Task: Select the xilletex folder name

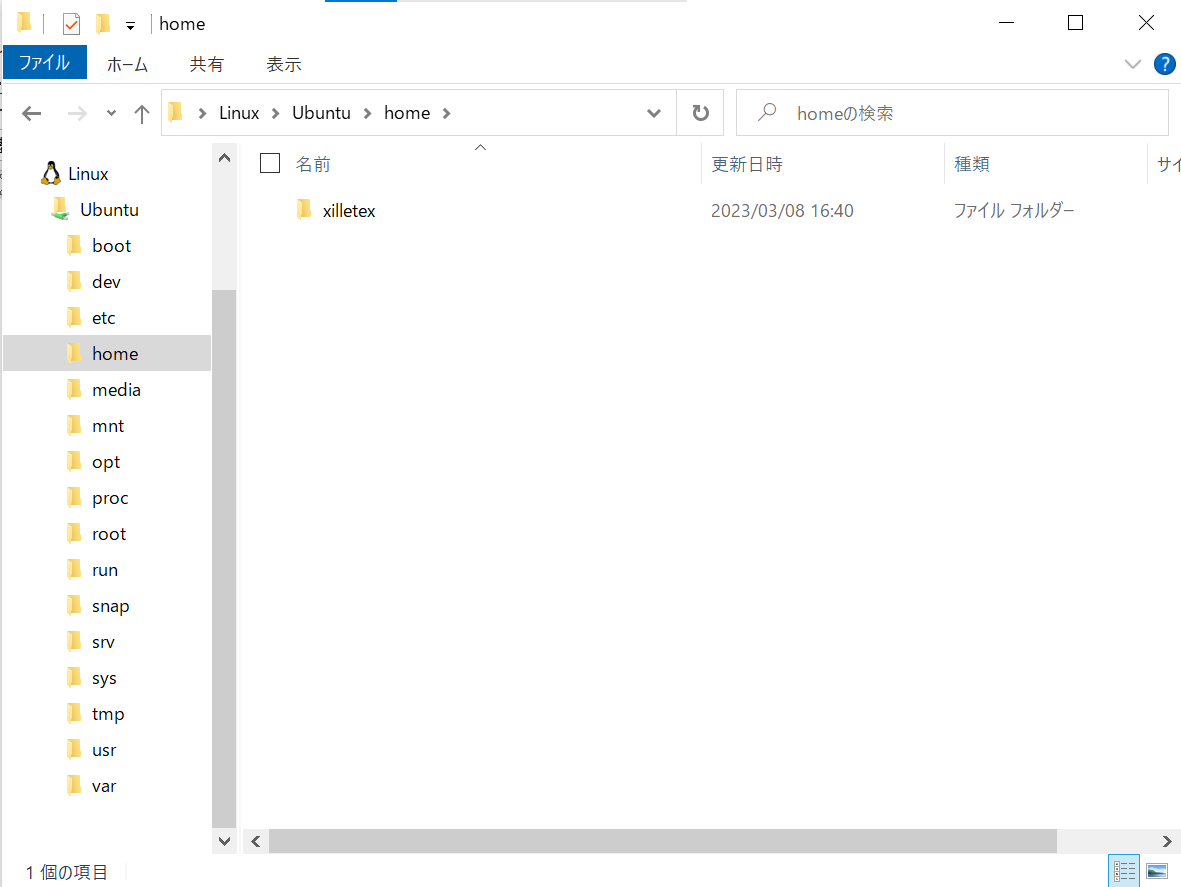Action: pyautogui.click(x=349, y=211)
